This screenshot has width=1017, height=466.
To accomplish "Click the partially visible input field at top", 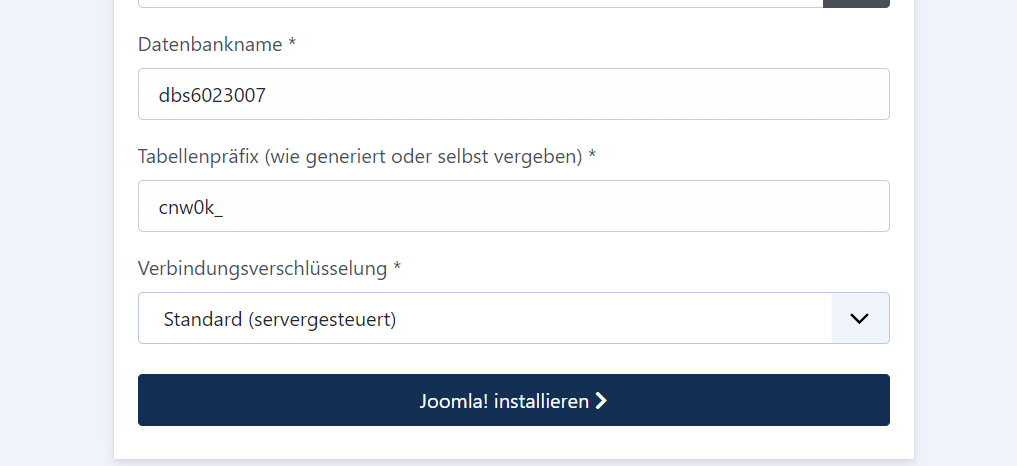I will click(x=481, y=3).
